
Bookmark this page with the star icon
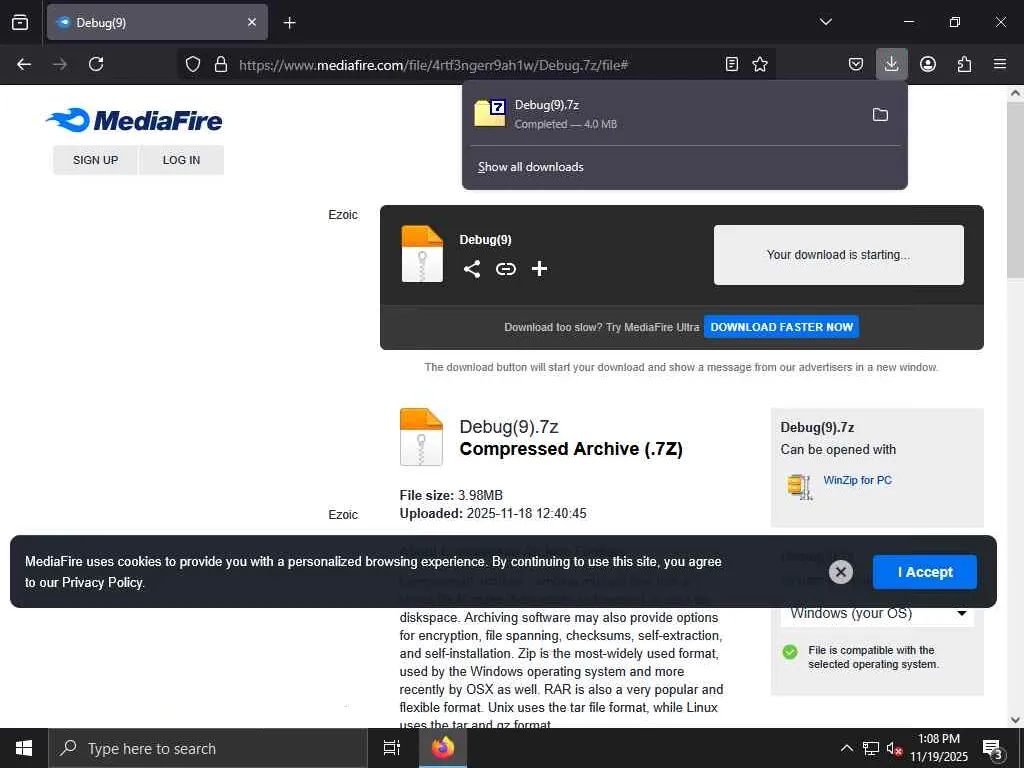point(760,64)
